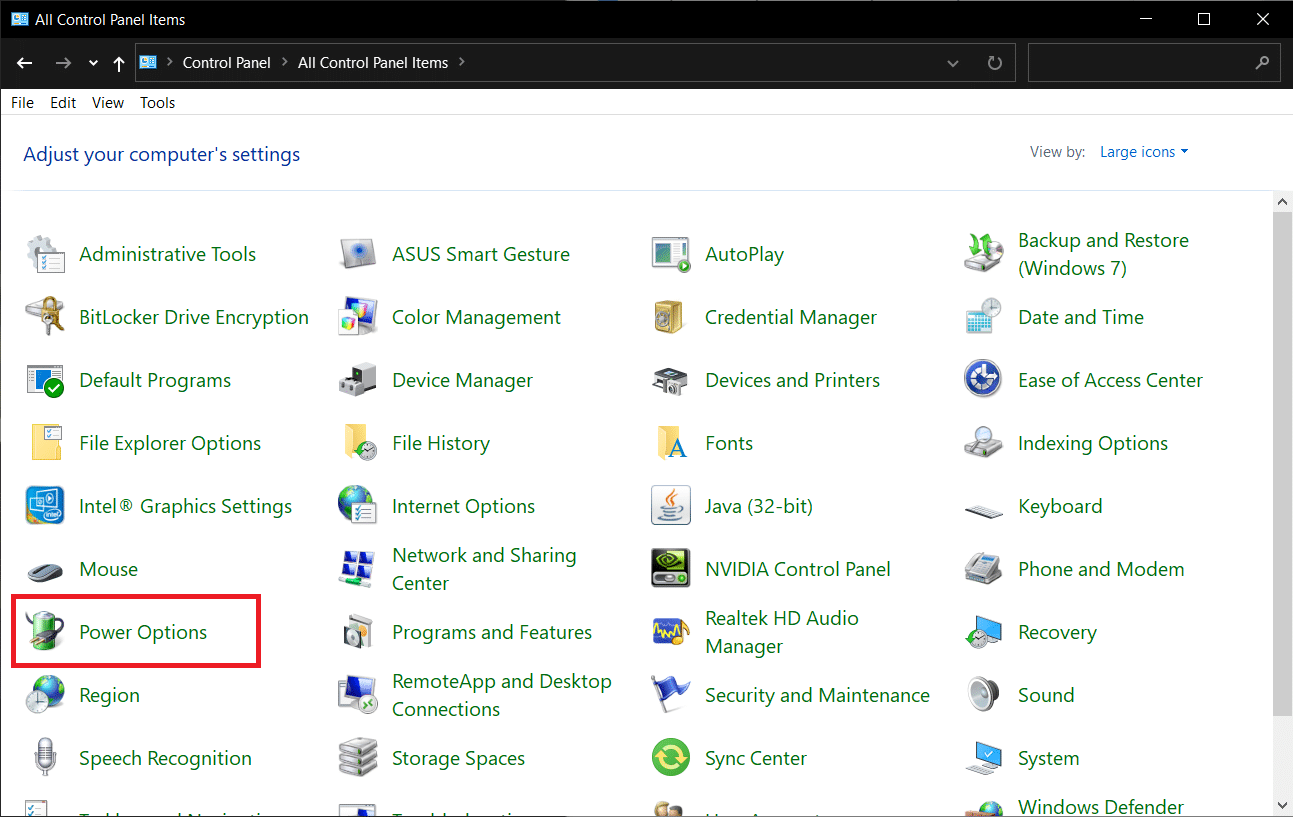The width and height of the screenshot is (1293, 817).
Task: Open the Power Options battery icon
Action: (45, 632)
